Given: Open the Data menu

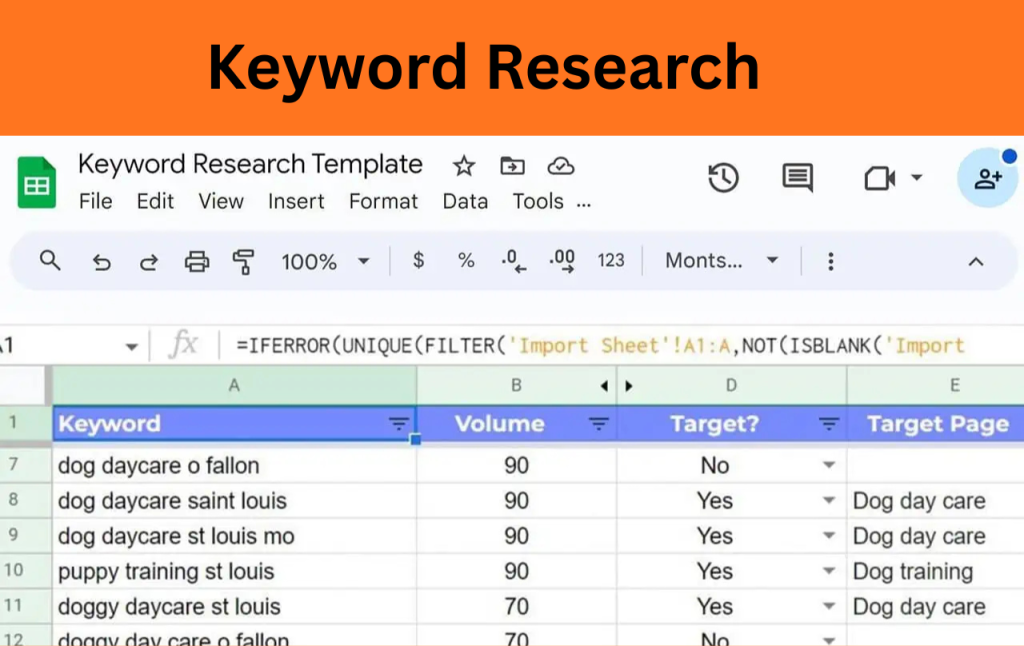Looking at the screenshot, I should coord(465,201).
